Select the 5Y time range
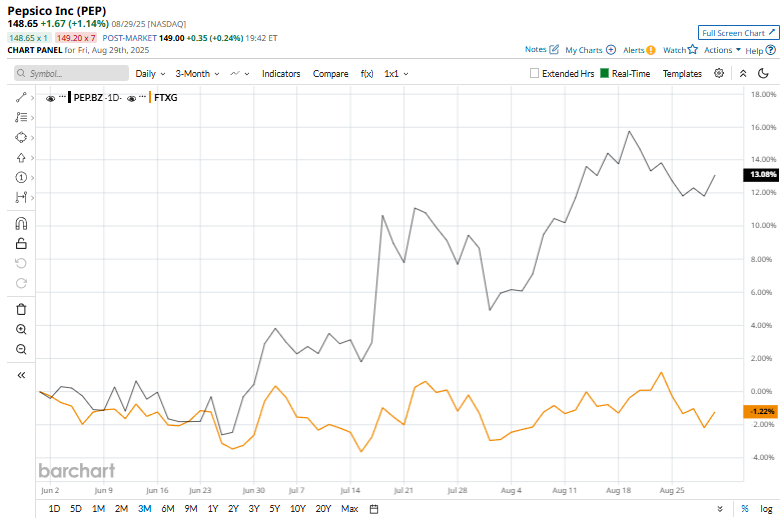Viewport: 783px width, 530px height. click(x=275, y=509)
